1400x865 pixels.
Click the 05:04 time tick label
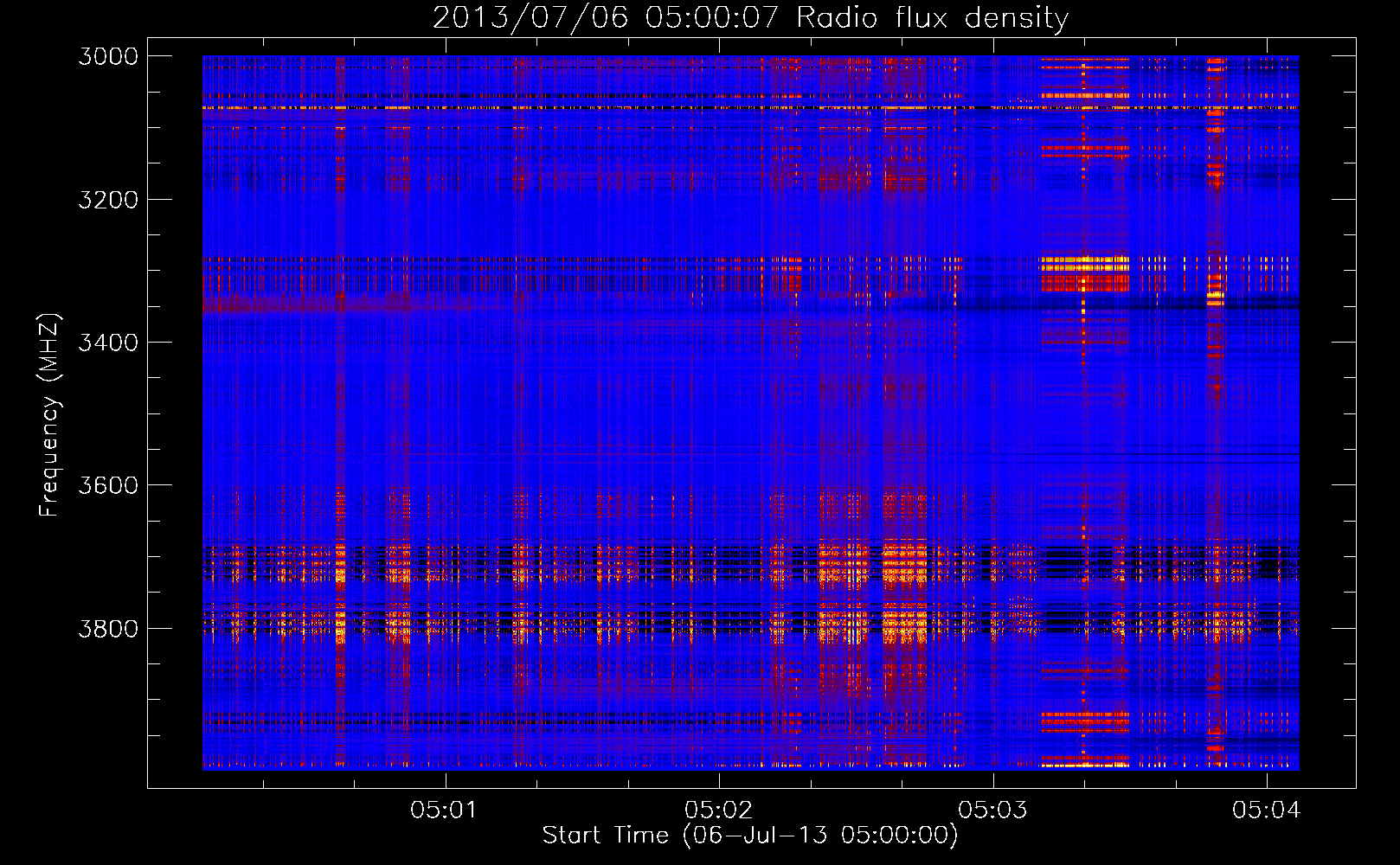pyautogui.click(x=1267, y=810)
